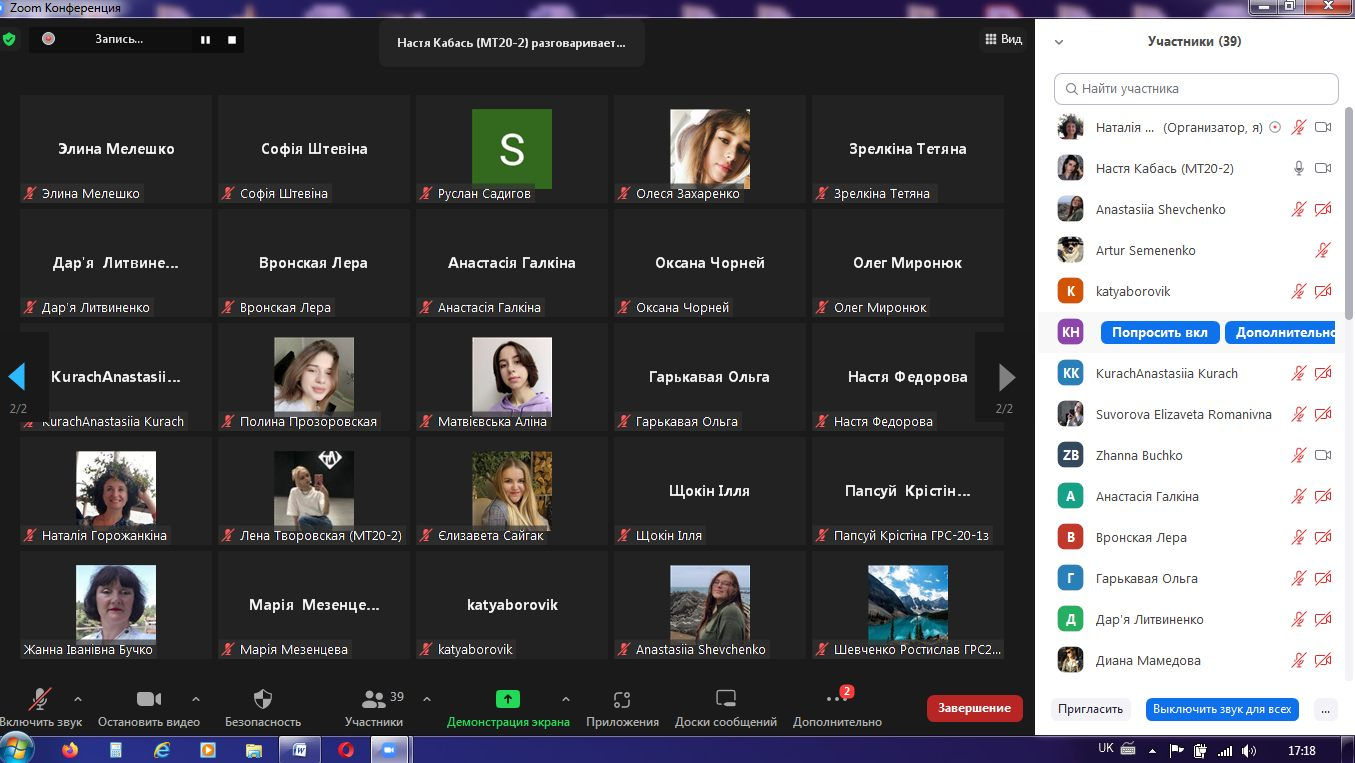The image size is (1355, 763).
Task: Toggle camera-off icon for Anastasiia Shevchenko
Action: pos(1323,209)
